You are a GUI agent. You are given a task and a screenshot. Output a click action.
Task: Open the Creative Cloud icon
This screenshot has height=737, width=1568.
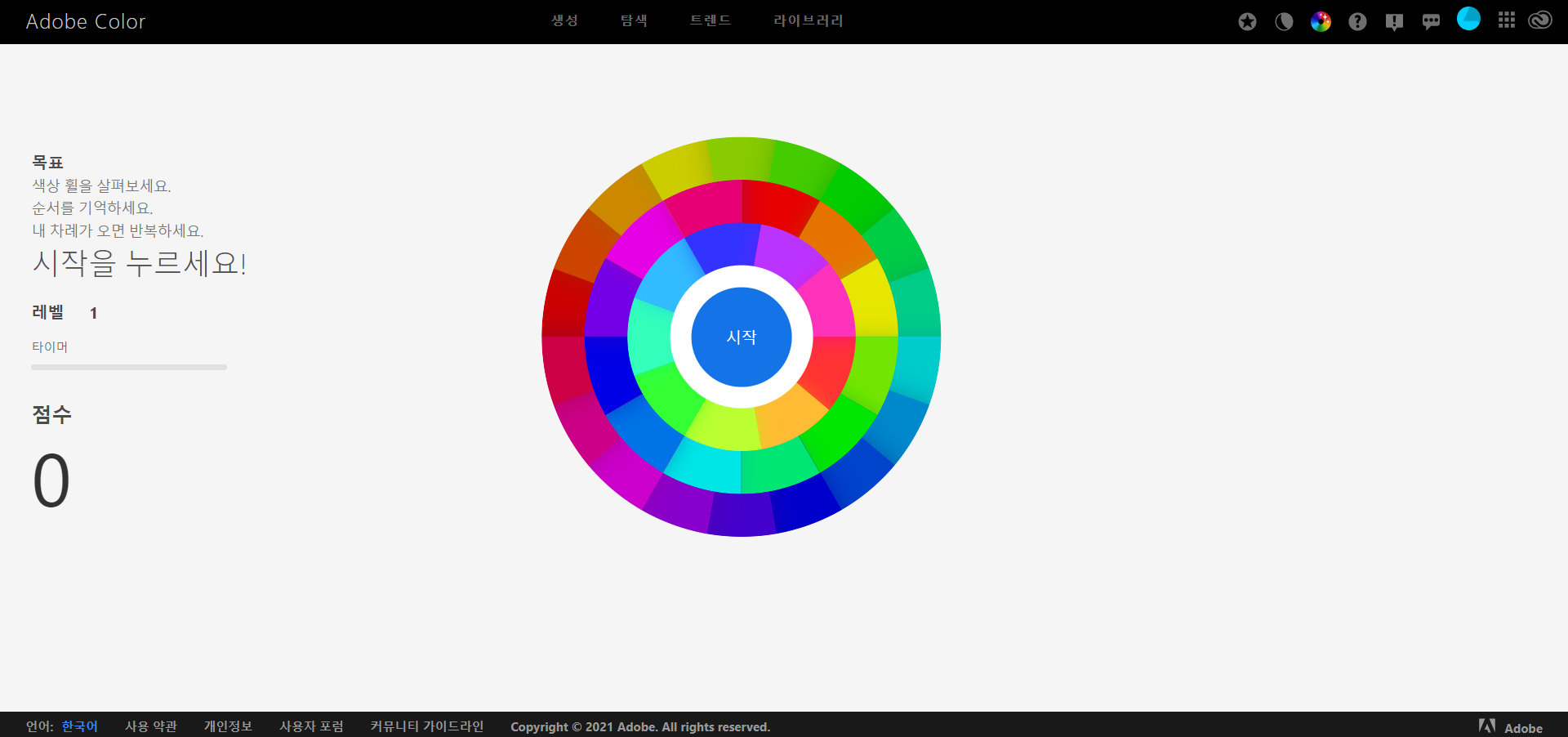coord(1540,20)
